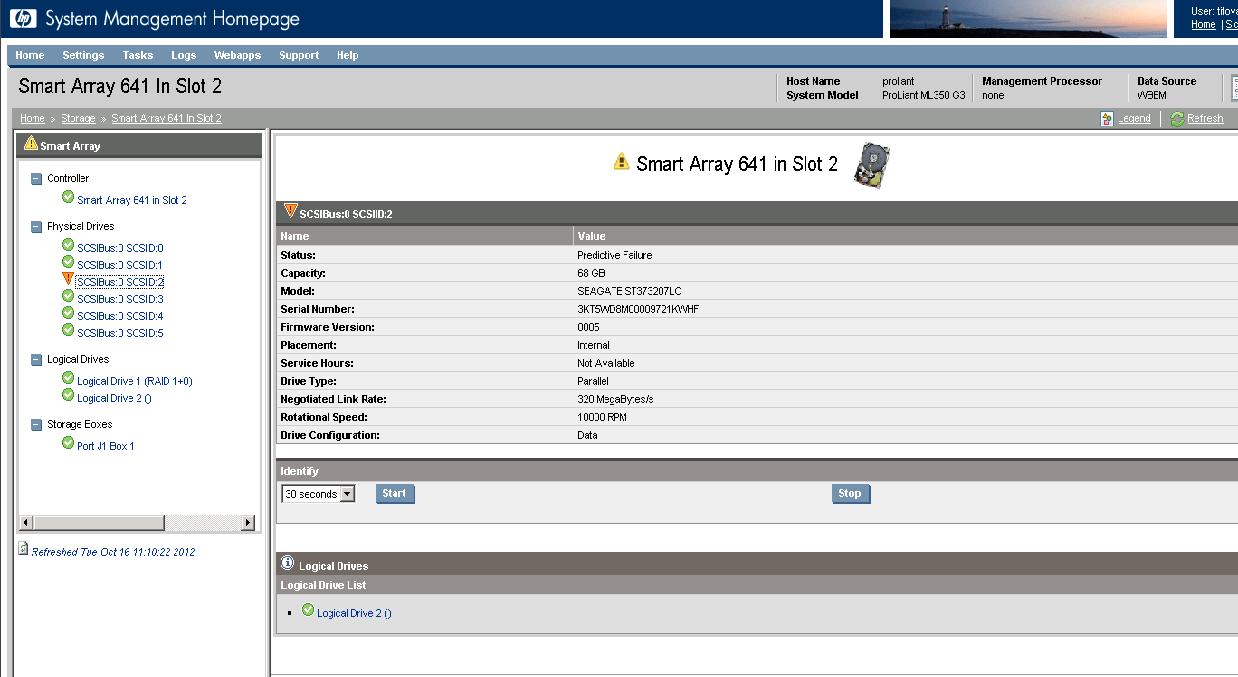Open the Settings menu

(x=83, y=56)
